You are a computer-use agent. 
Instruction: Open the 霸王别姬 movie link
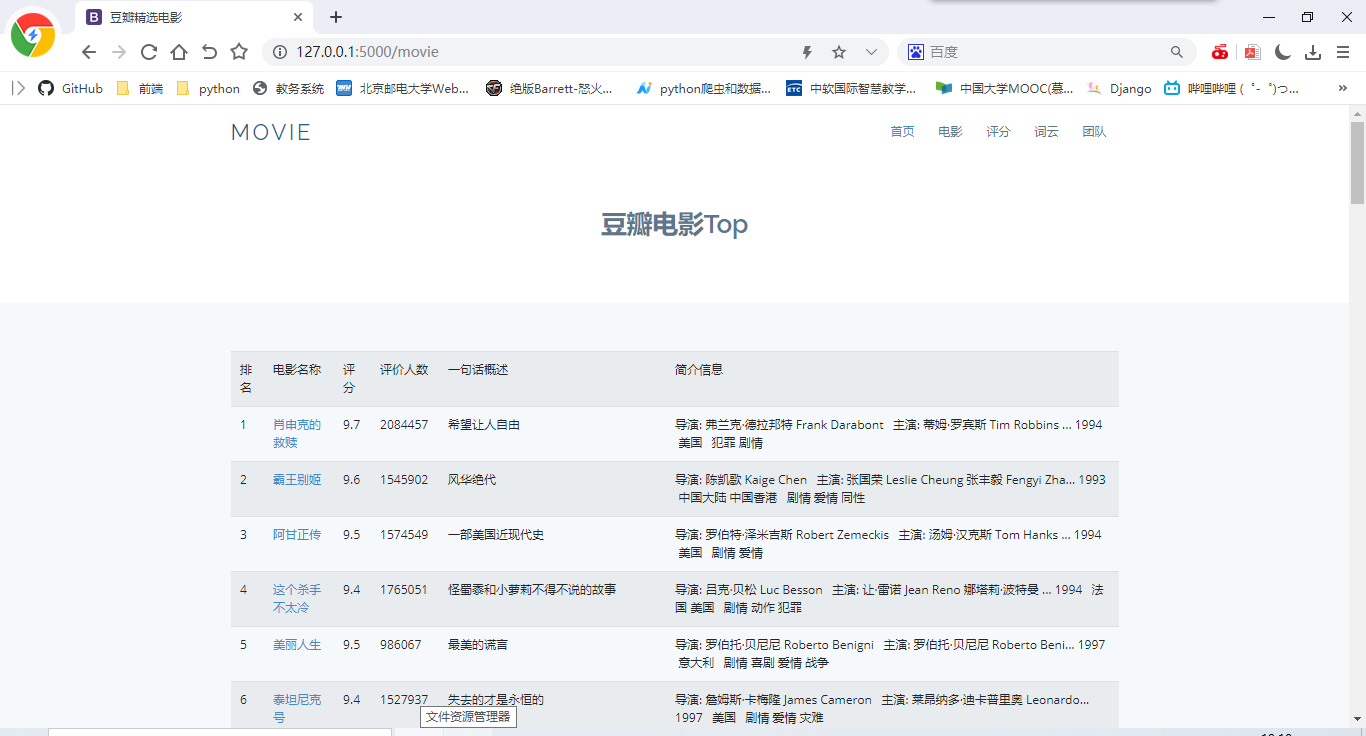tap(297, 480)
